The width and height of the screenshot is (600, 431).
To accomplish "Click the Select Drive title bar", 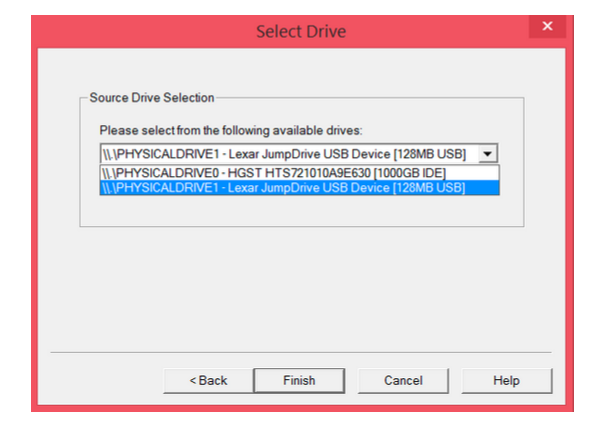I will click(300, 31).
